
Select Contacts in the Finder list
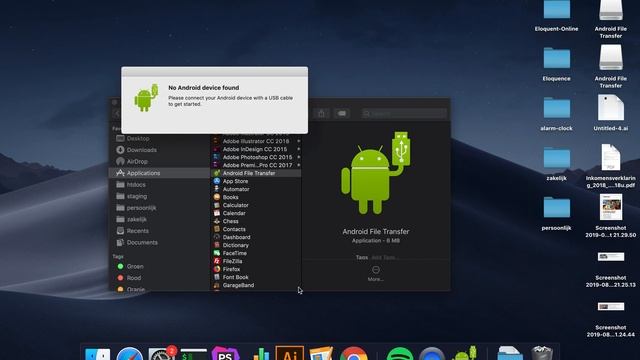[x=256, y=229]
